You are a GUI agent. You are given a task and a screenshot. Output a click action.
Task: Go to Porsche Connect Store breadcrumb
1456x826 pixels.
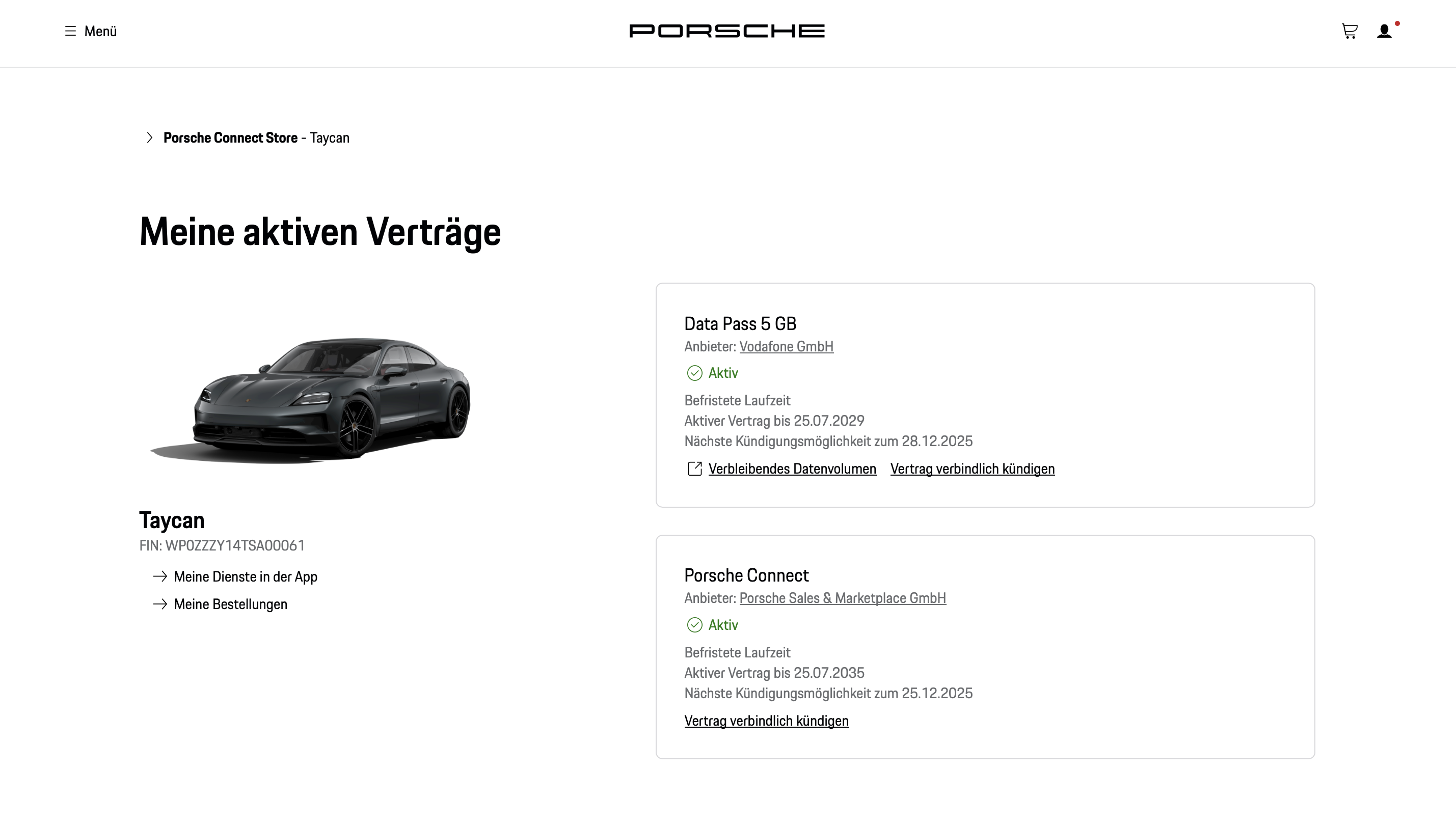pos(230,138)
